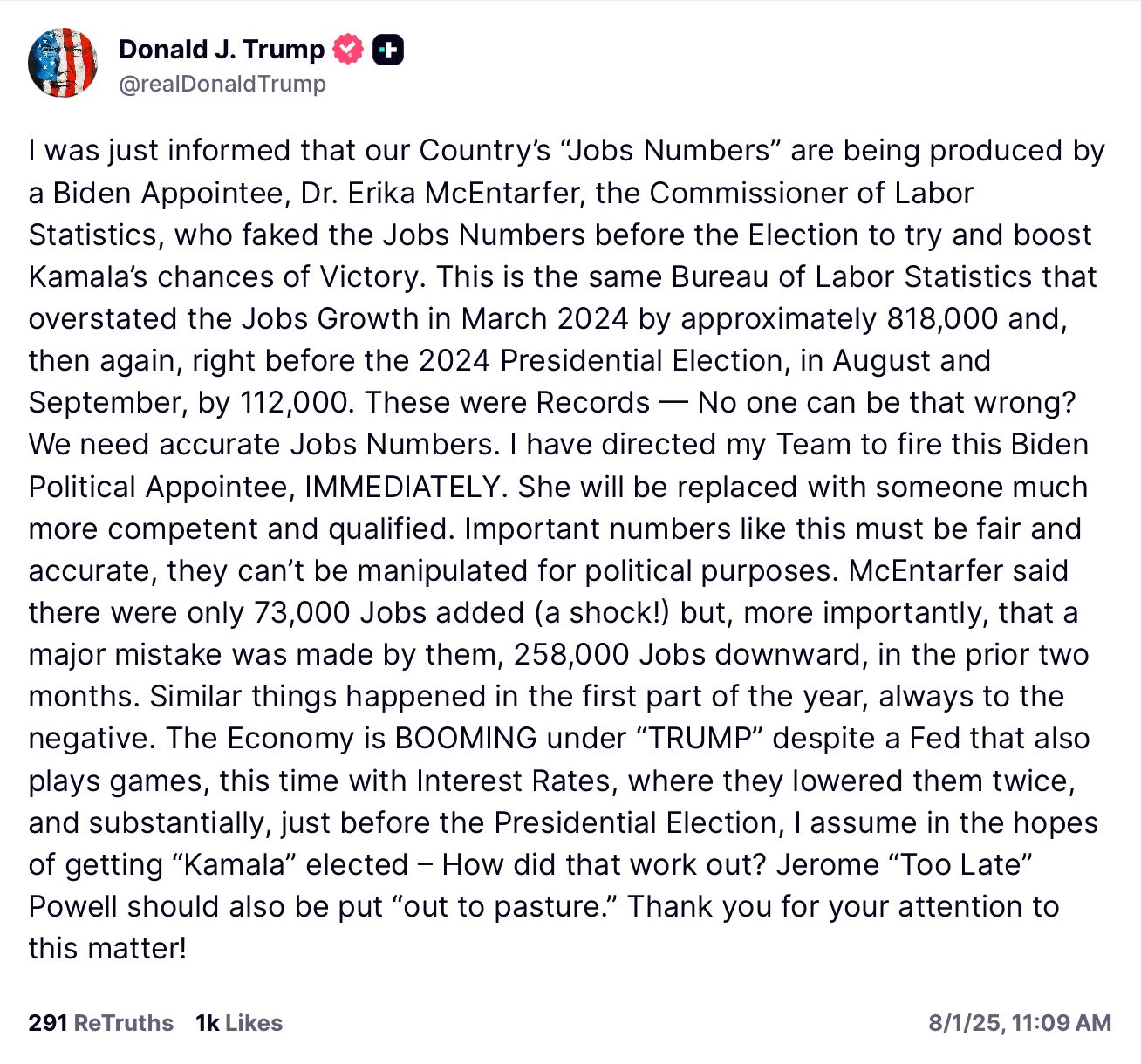
Task: Open the profile avatar picture
Action: [x=62, y=63]
